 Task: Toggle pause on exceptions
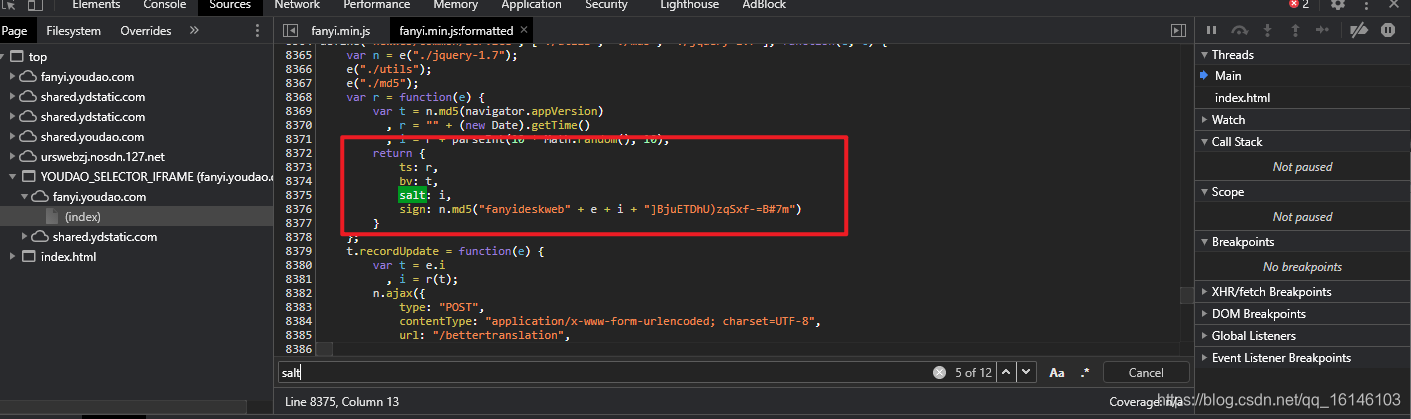coord(1387,31)
